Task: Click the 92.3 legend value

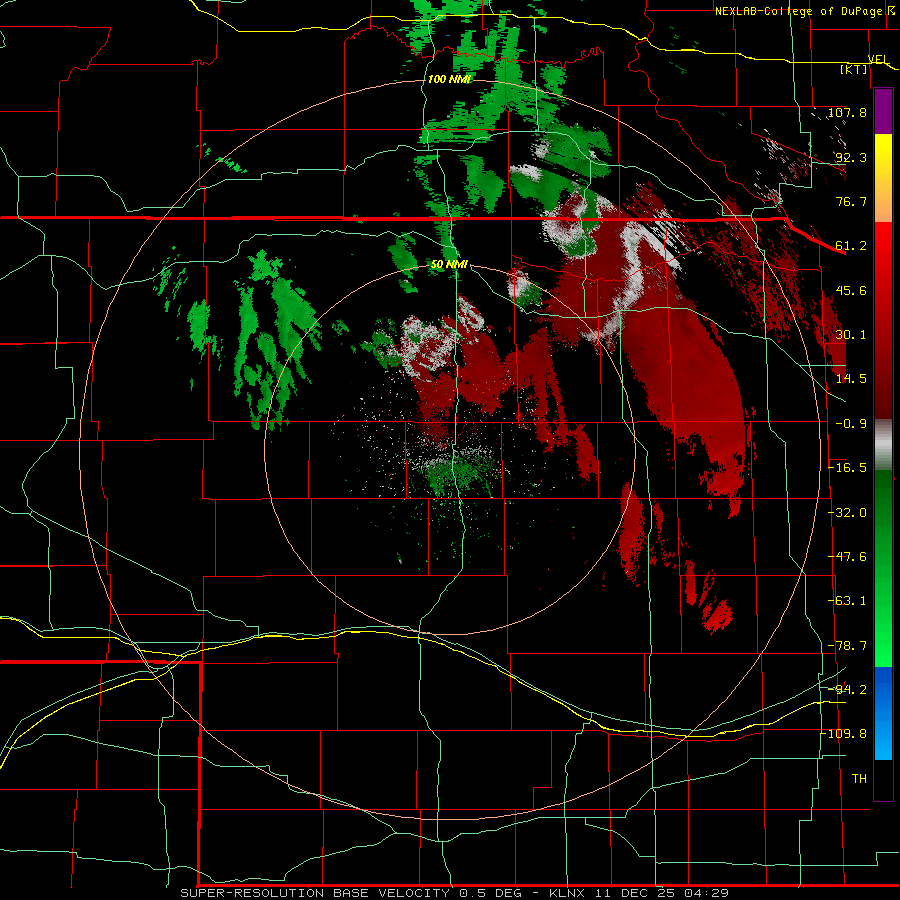Action: click(851, 157)
